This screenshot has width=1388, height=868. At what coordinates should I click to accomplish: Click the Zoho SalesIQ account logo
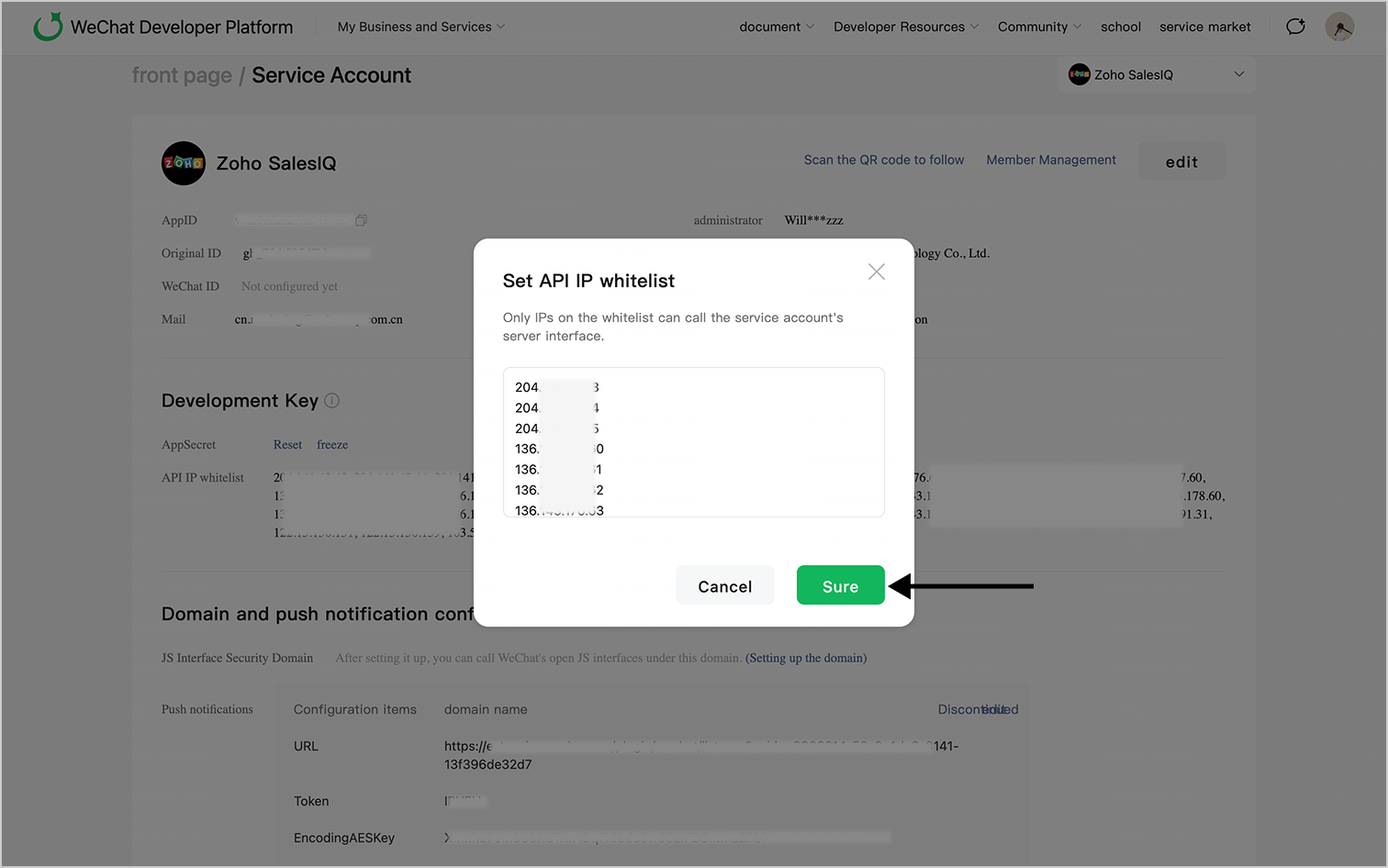pyautogui.click(x=184, y=163)
